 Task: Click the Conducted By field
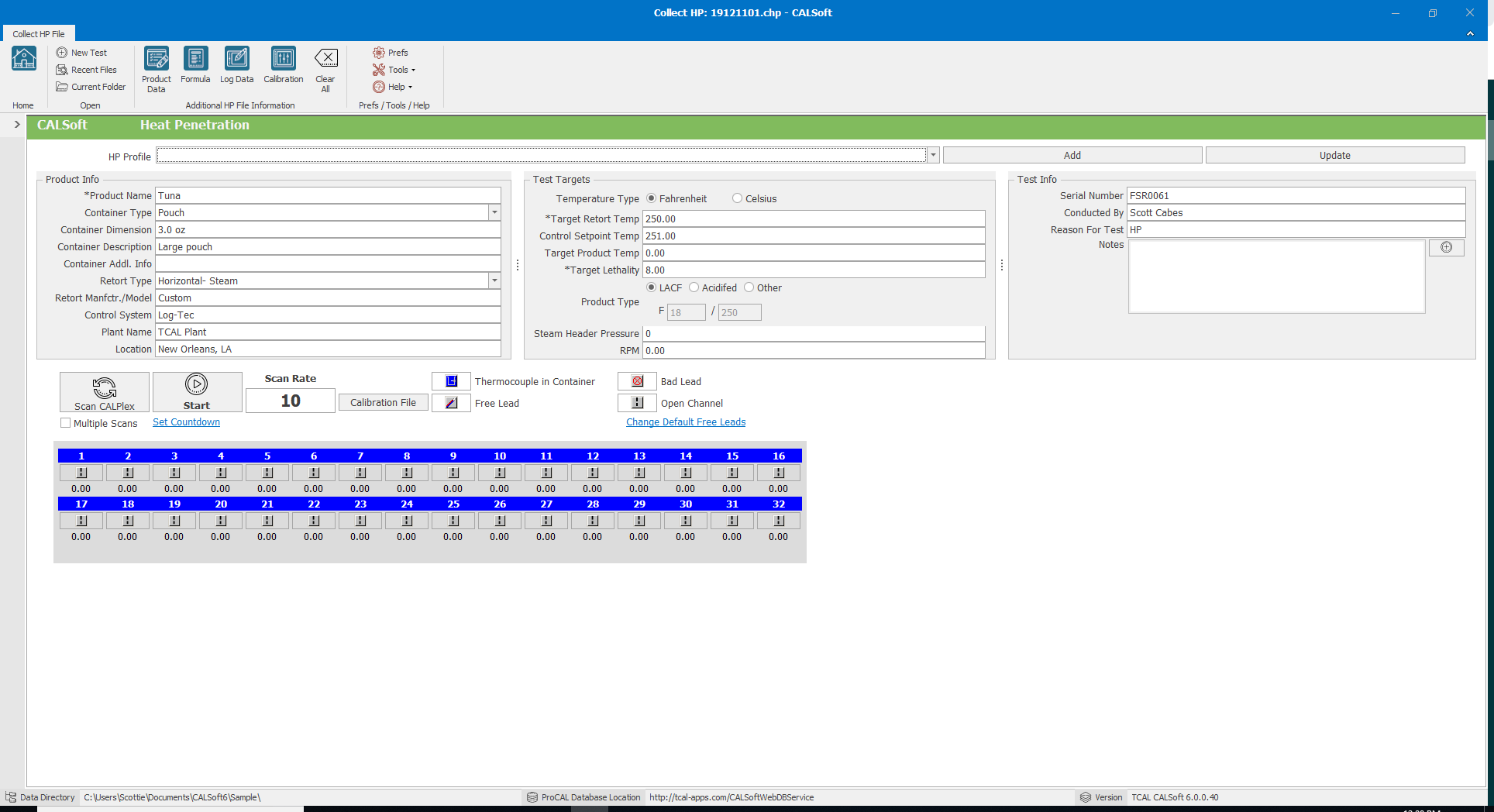pos(1296,213)
